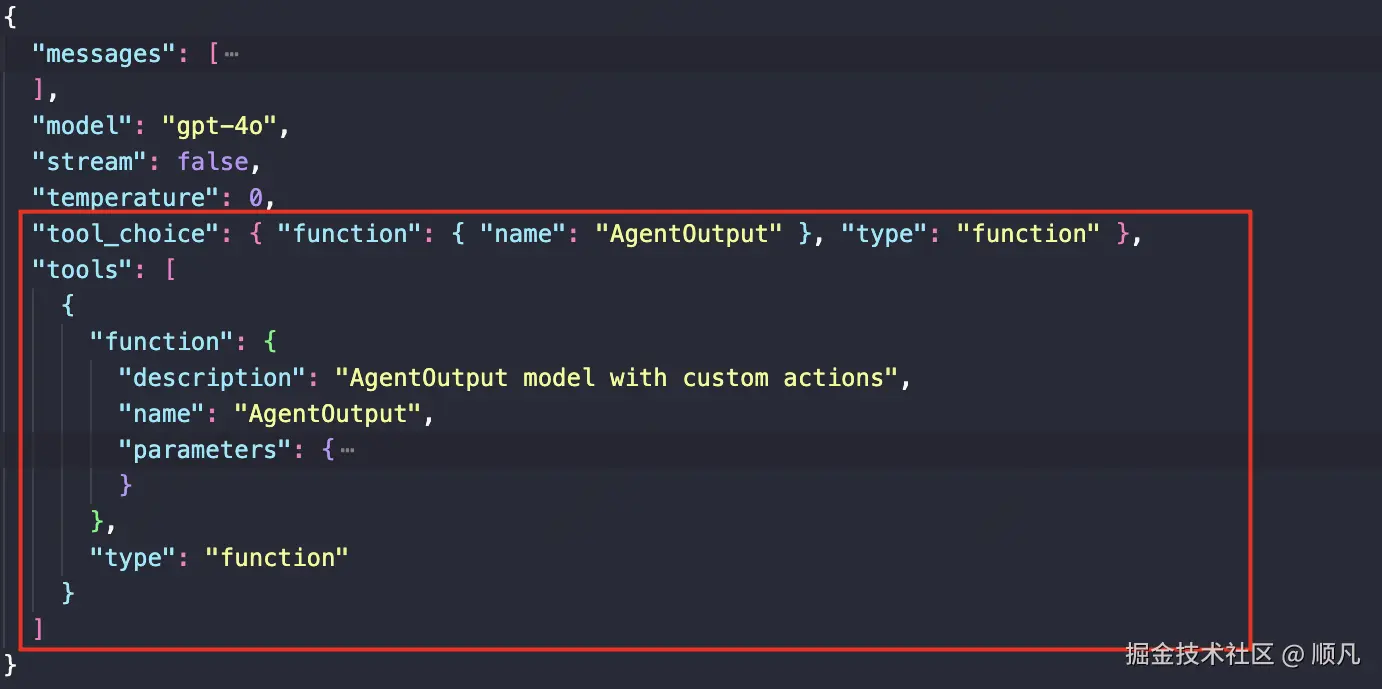Select "name" key on the tool_choice line
This screenshot has height=689, width=1382.
point(523,234)
